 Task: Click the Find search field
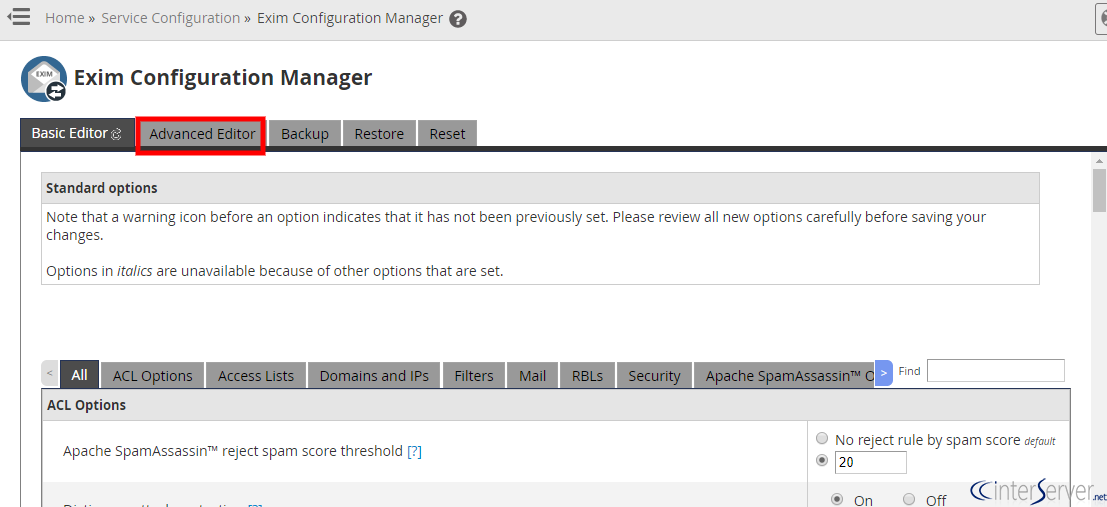(995, 371)
